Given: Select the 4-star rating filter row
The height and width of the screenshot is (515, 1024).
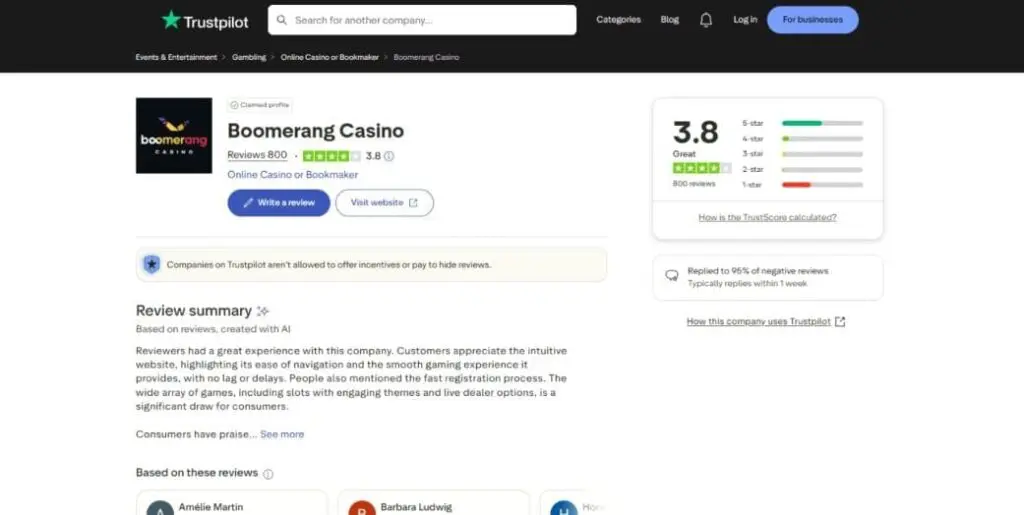Looking at the screenshot, I should click(802, 138).
